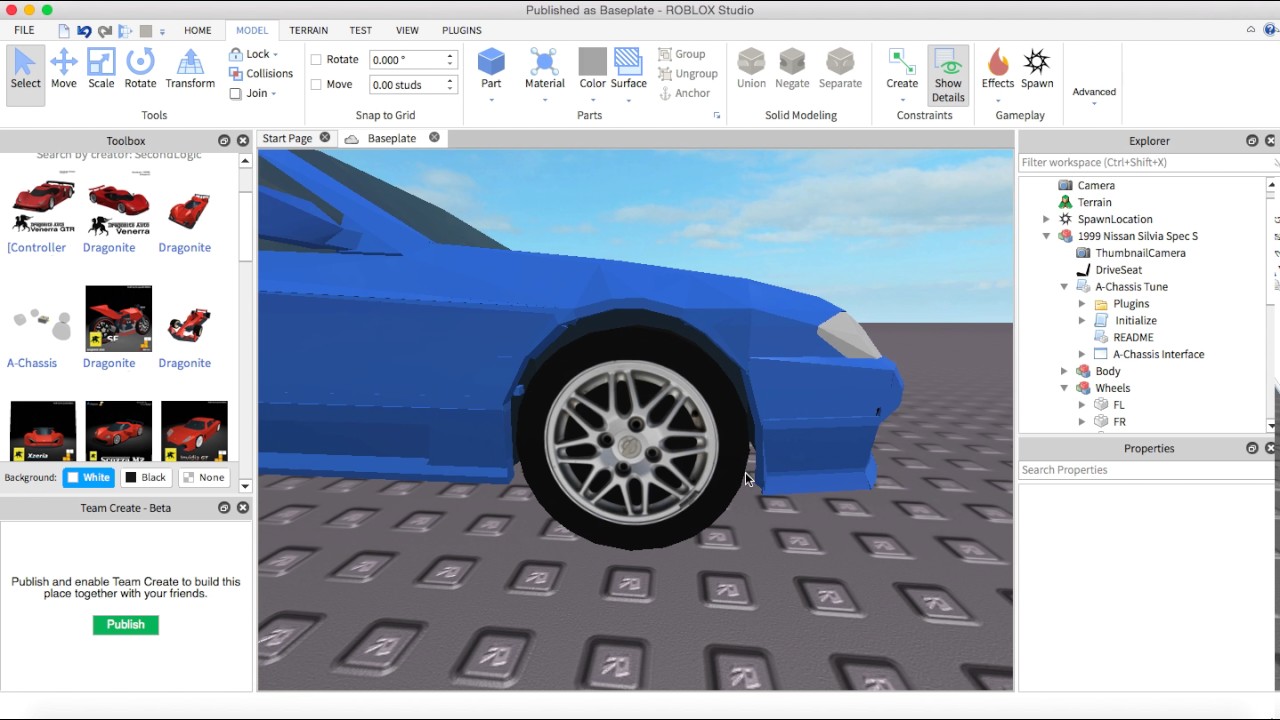Ungroup the selected model

pyautogui.click(x=688, y=73)
